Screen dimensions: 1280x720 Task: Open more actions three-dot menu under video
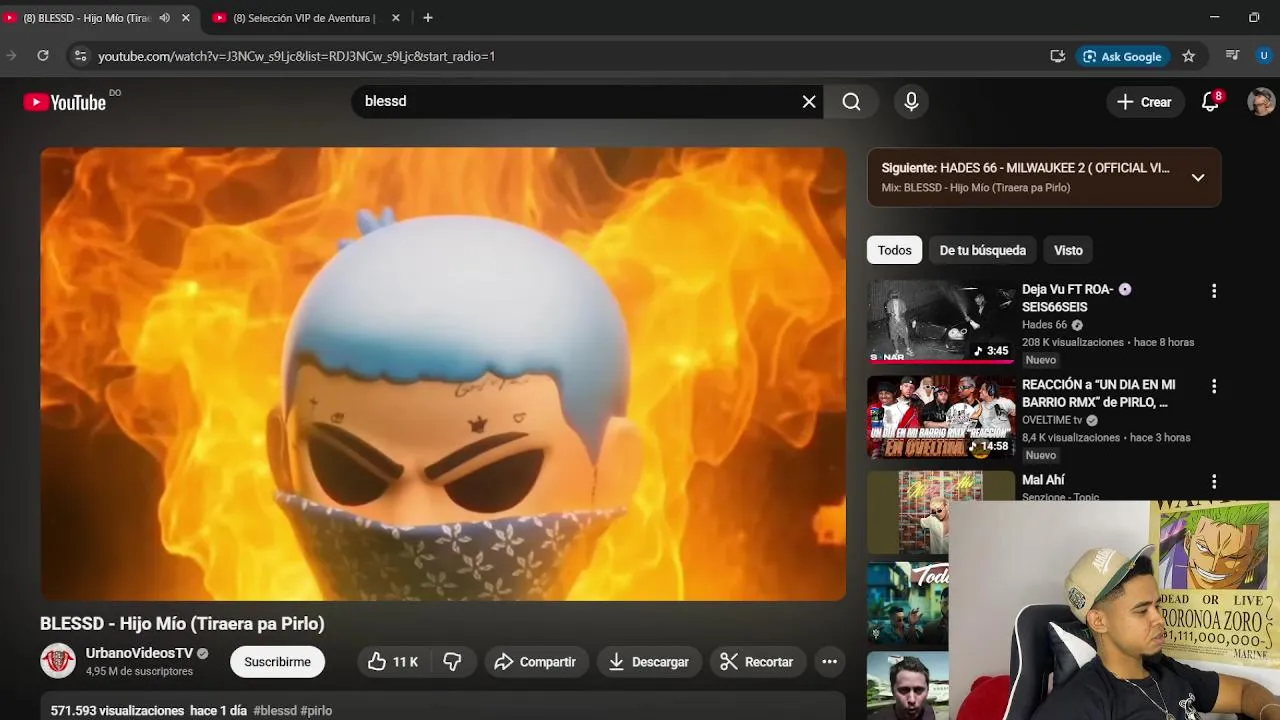[829, 662]
